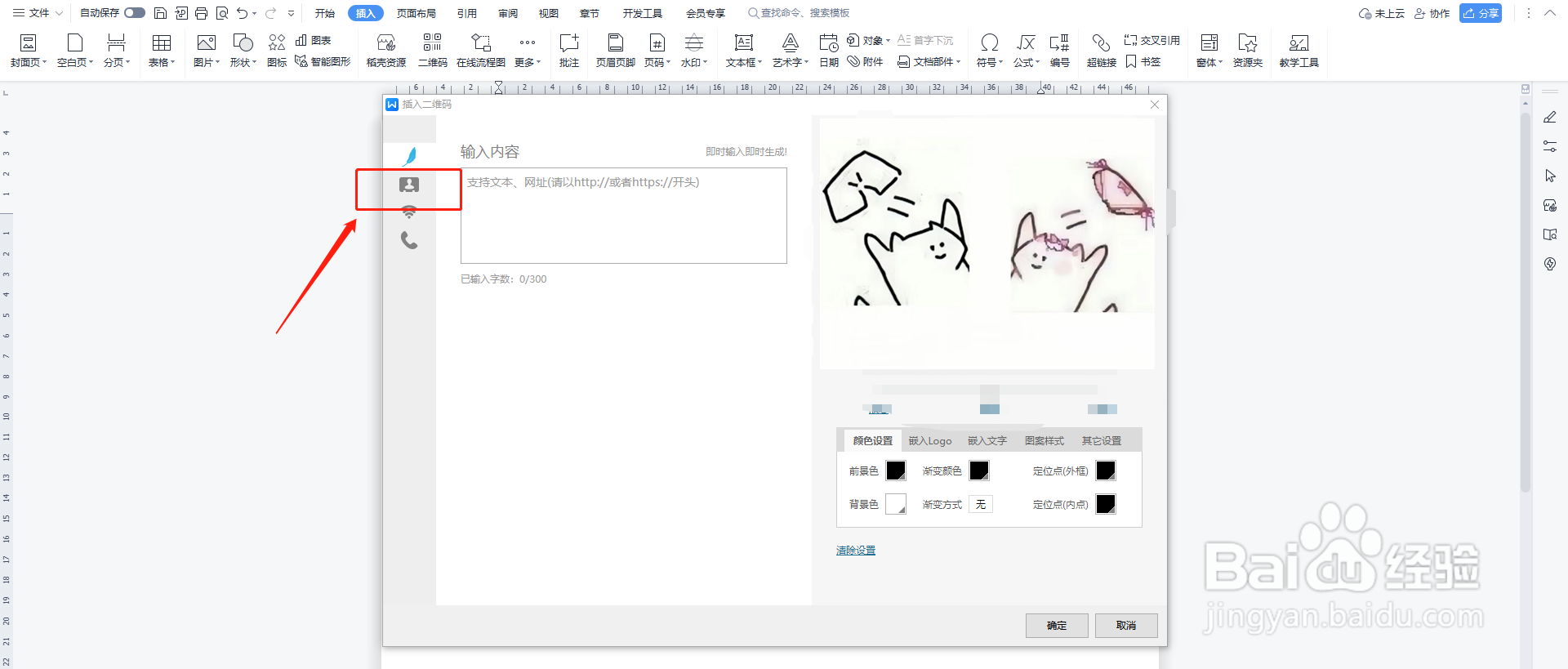Pick the 背景色 background color swatch
The height and width of the screenshot is (669, 1568).
click(896, 504)
